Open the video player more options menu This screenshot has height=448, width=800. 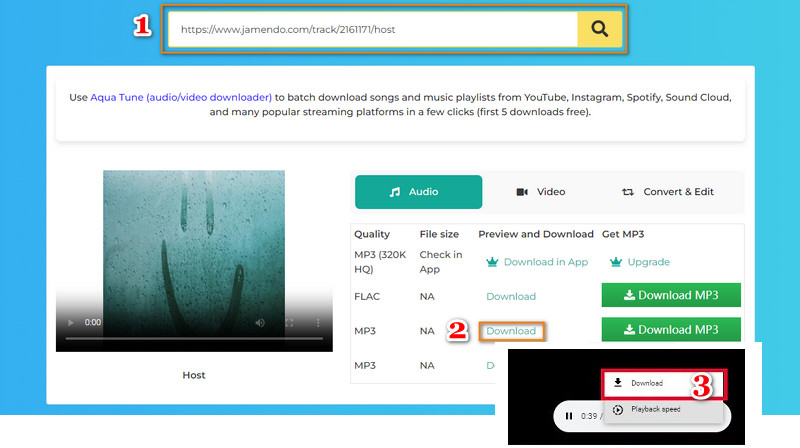coord(318,322)
